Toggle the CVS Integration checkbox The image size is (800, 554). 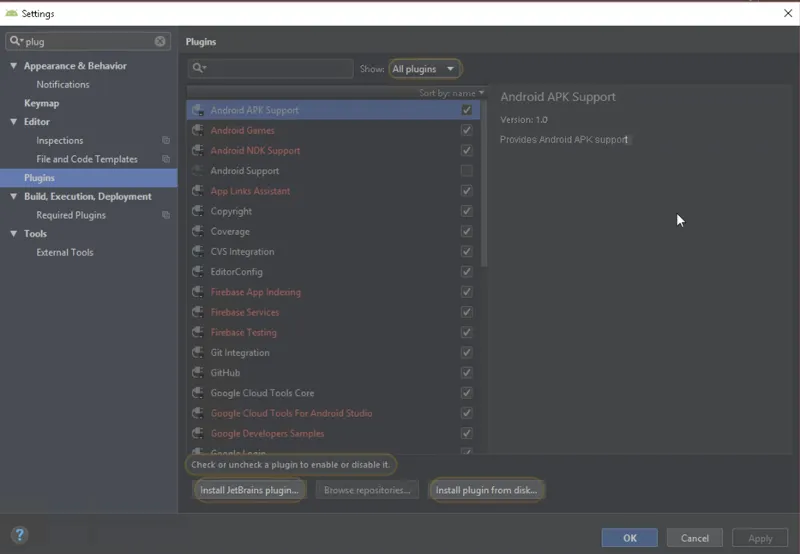(466, 251)
